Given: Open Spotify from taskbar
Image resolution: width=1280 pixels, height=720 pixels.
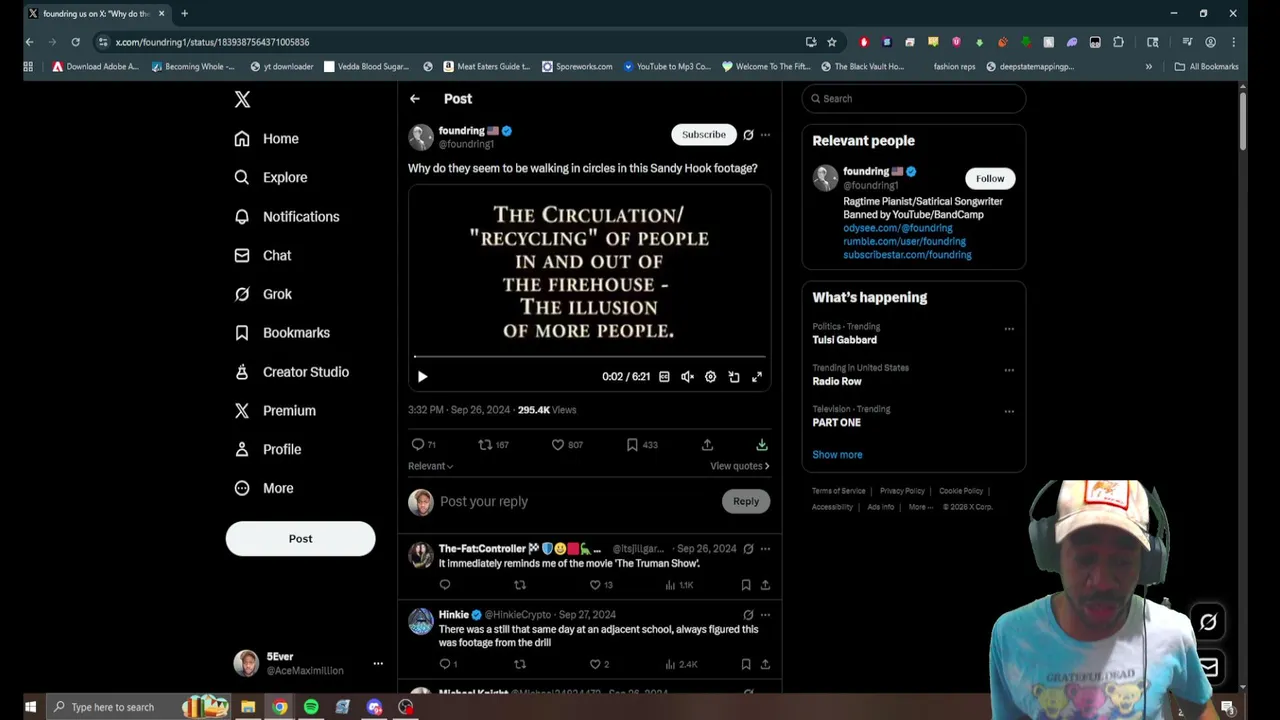Looking at the screenshot, I should 311,707.
